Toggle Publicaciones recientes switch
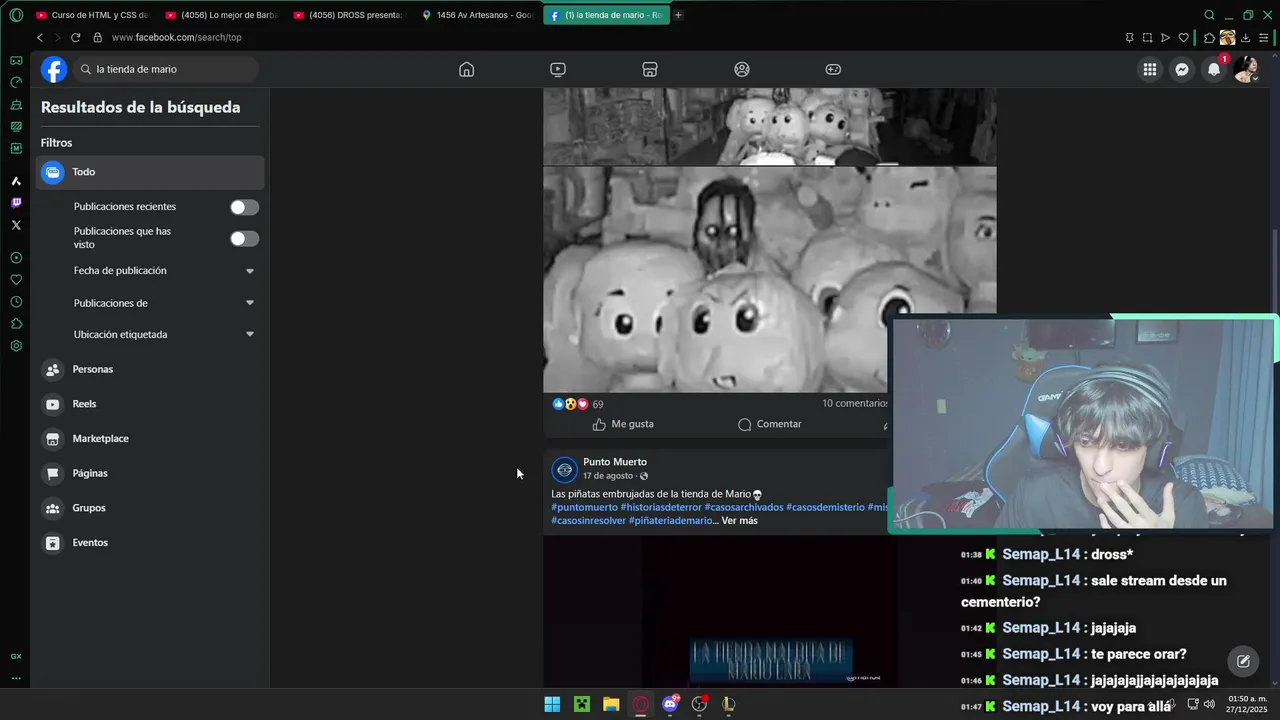Screen dimensions: 1280x720 point(244,207)
